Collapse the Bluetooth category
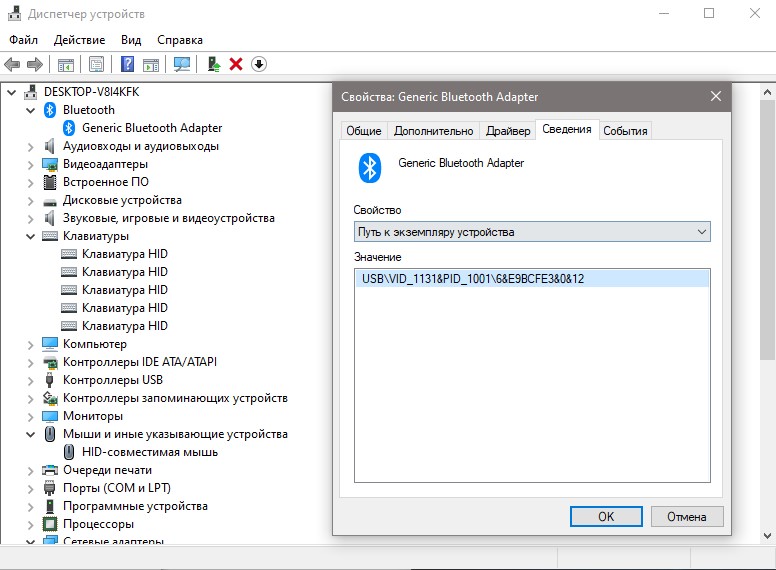The width and height of the screenshot is (776, 570). (x=31, y=110)
